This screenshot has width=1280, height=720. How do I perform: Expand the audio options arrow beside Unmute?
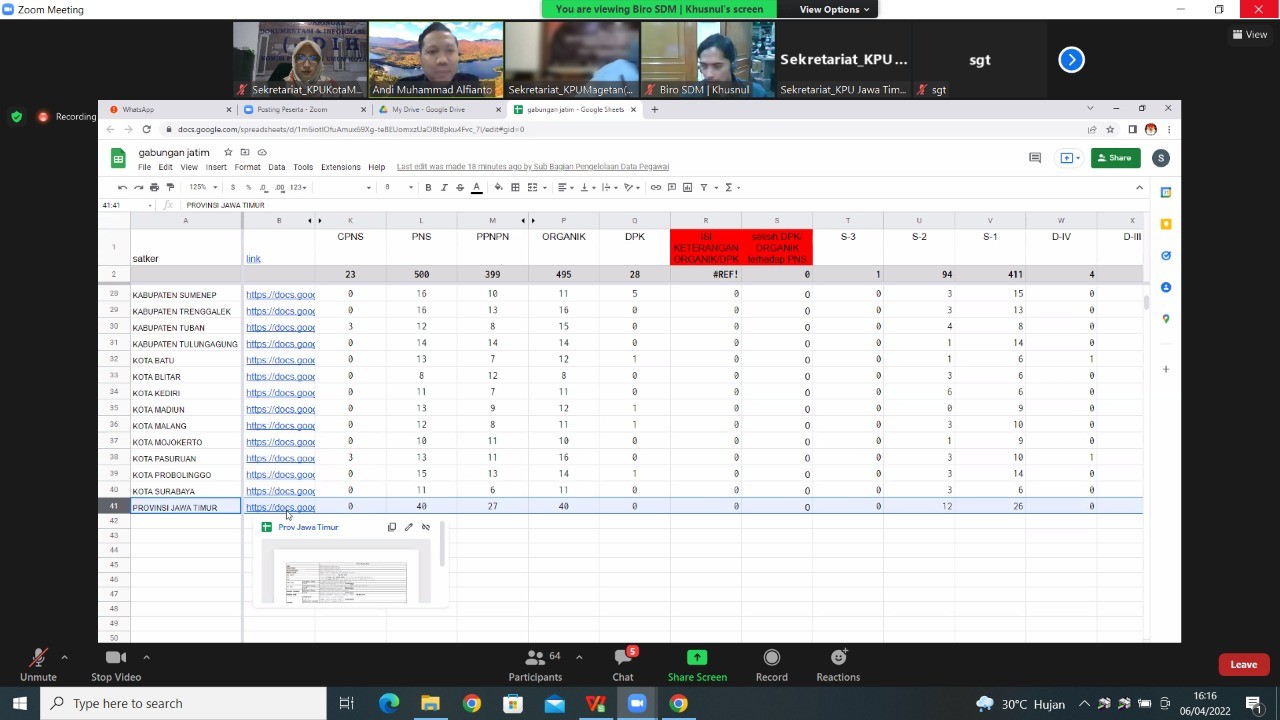[x=64, y=657]
